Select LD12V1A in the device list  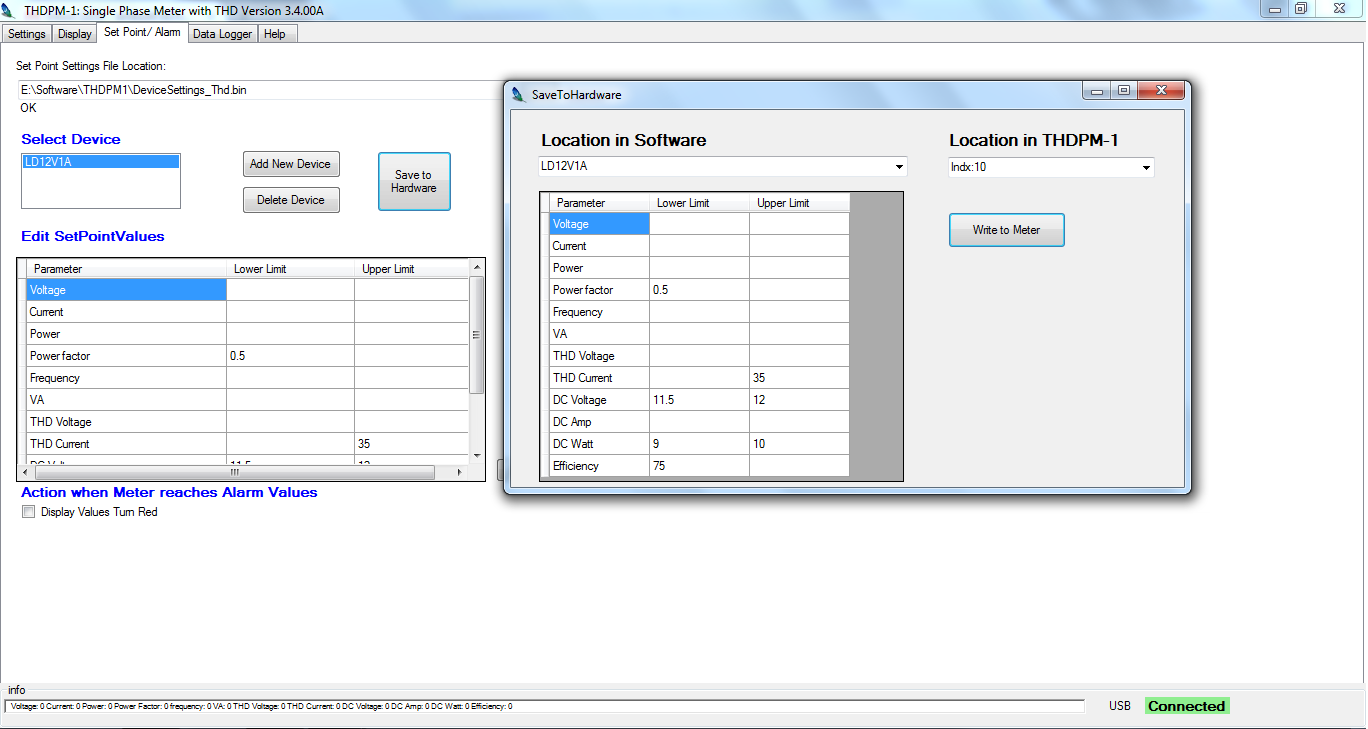tap(100, 162)
